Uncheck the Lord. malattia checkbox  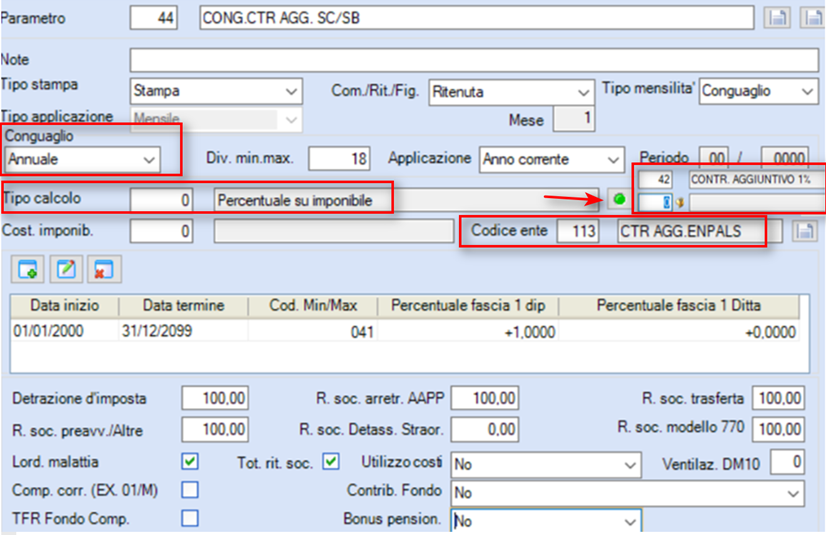pyautogui.click(x=190, y=462)
